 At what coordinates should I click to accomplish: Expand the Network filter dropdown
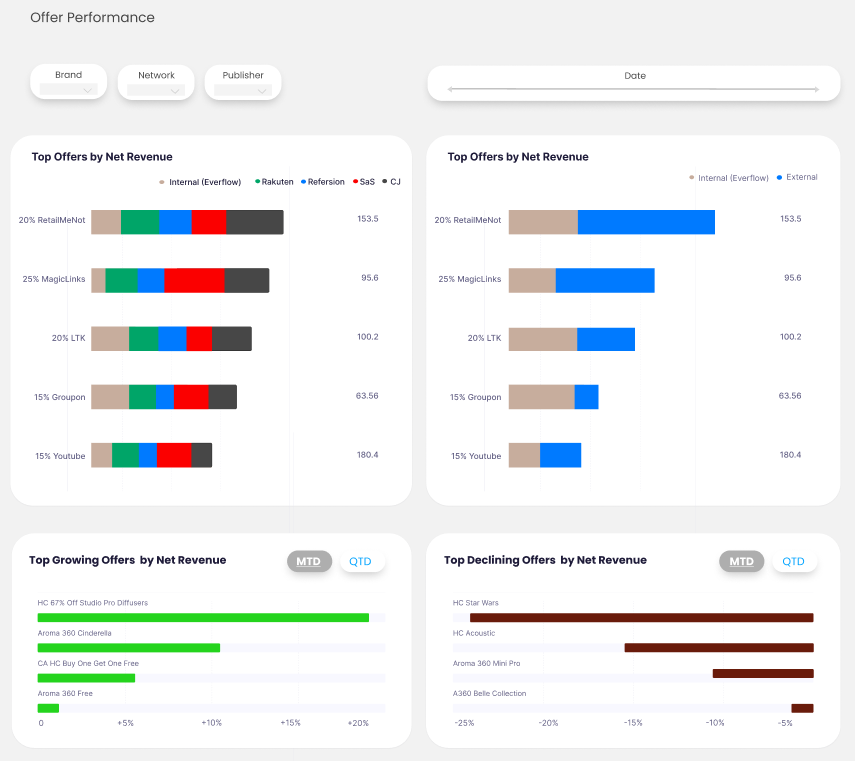(156, 90)
